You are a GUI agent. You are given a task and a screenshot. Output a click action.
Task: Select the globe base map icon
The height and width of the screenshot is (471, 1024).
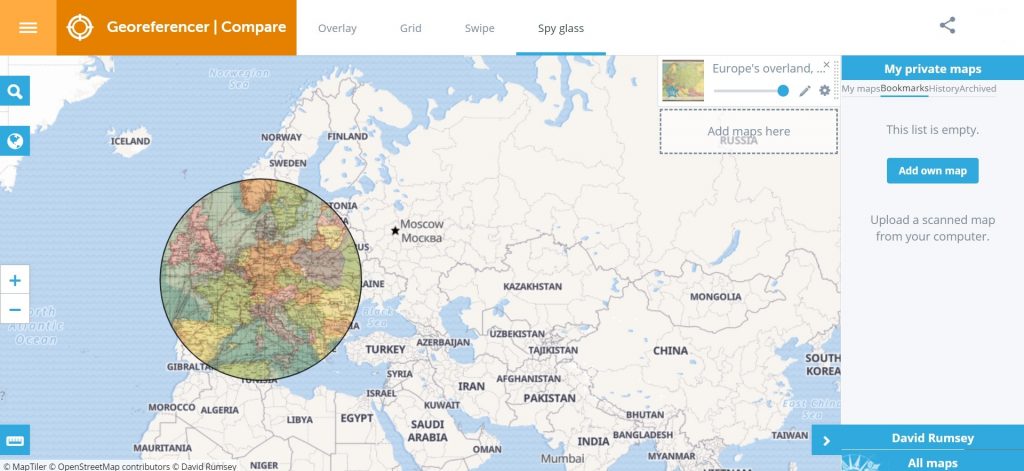pyautogui.click(x=14, y=140)
